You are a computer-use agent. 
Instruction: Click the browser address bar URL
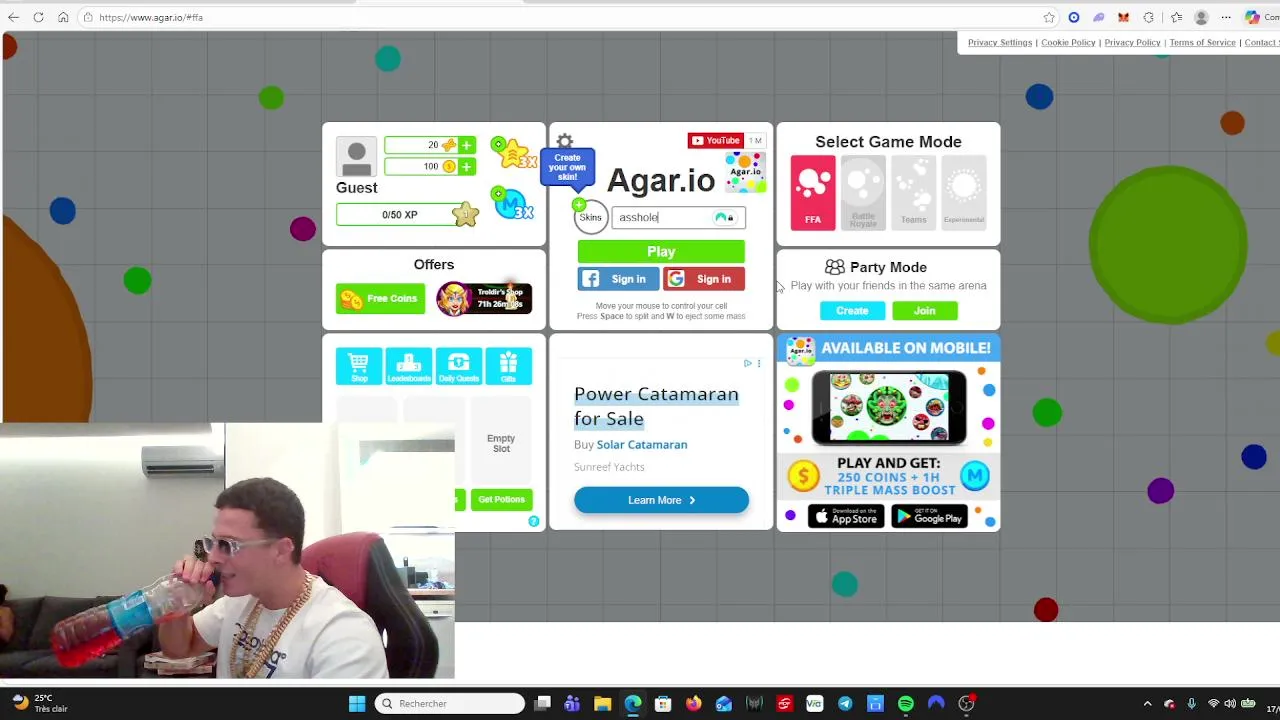tap(151, 17)
